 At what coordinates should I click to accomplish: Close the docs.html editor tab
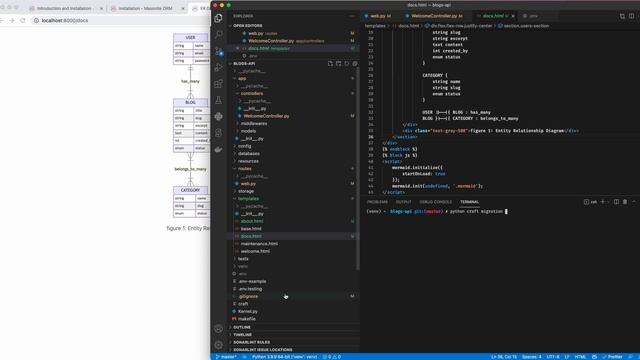(513, 16)
